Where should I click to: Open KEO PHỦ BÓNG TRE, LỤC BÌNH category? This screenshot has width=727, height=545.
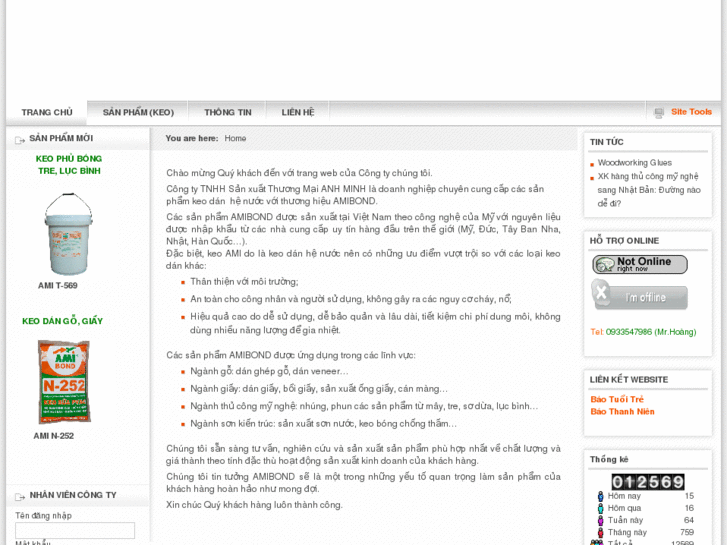click(x=69, y=165)
